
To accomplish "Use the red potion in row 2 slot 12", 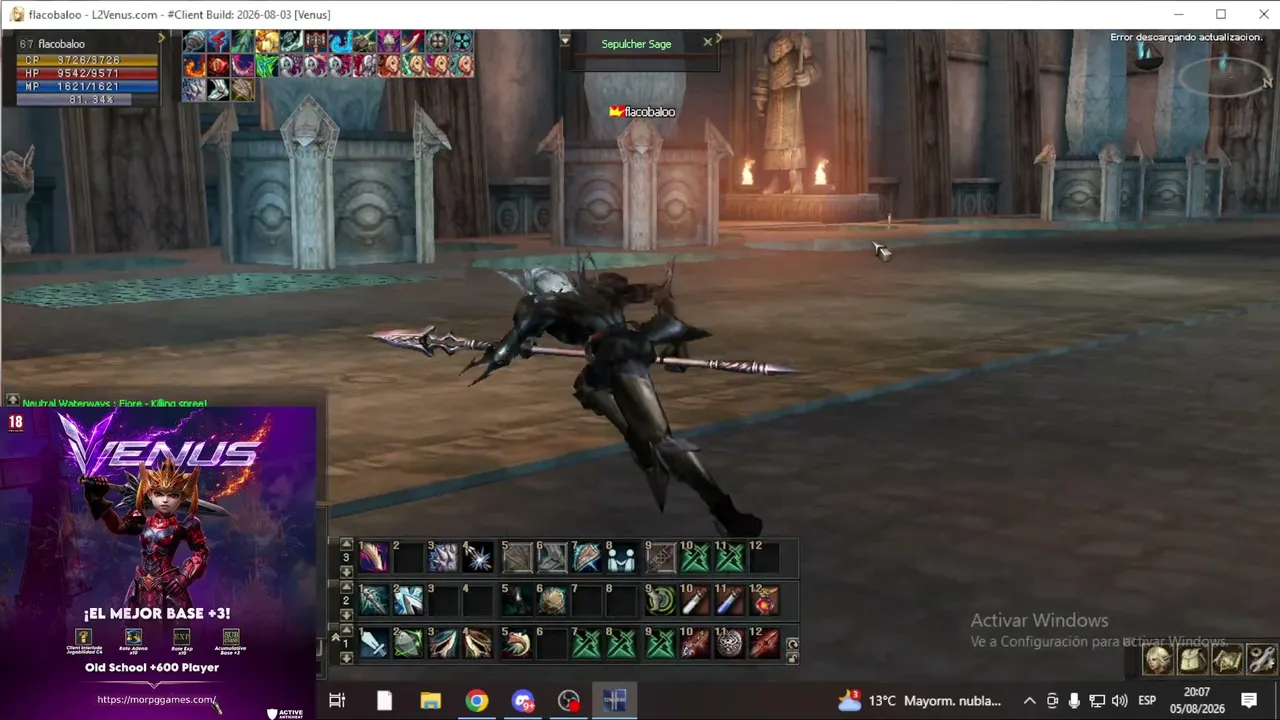I will click(x=765, y=600).
